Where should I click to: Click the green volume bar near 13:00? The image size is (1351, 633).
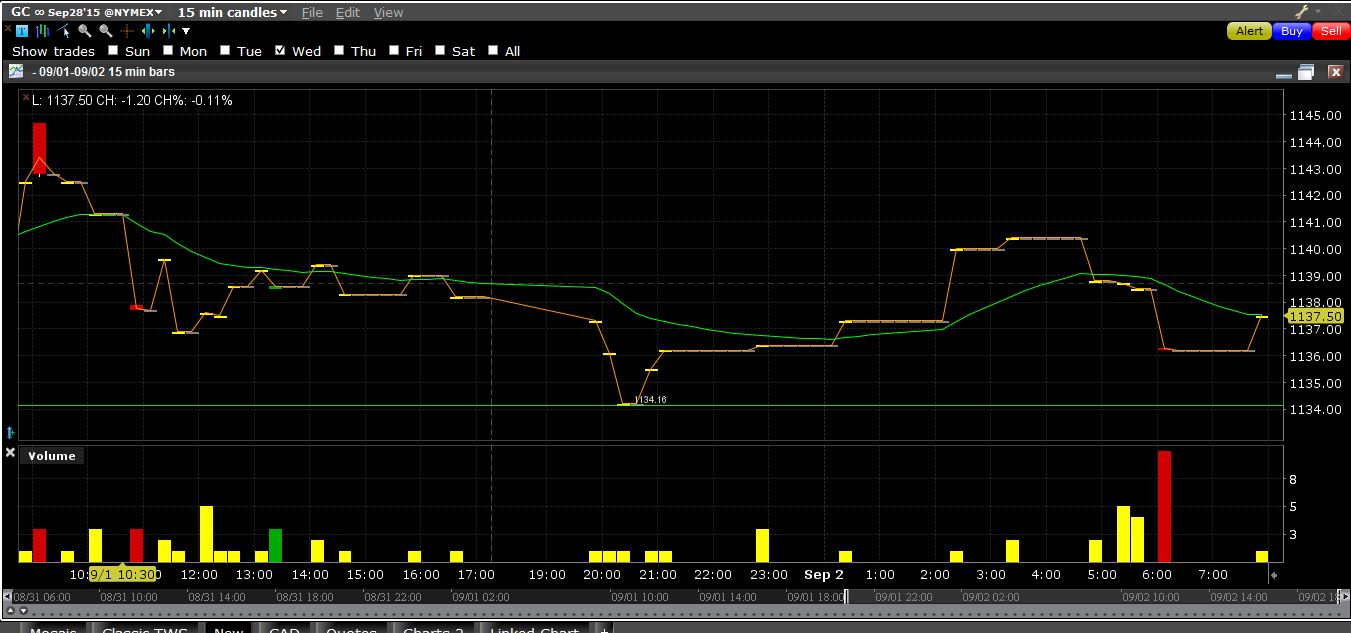tap(276, 545)
